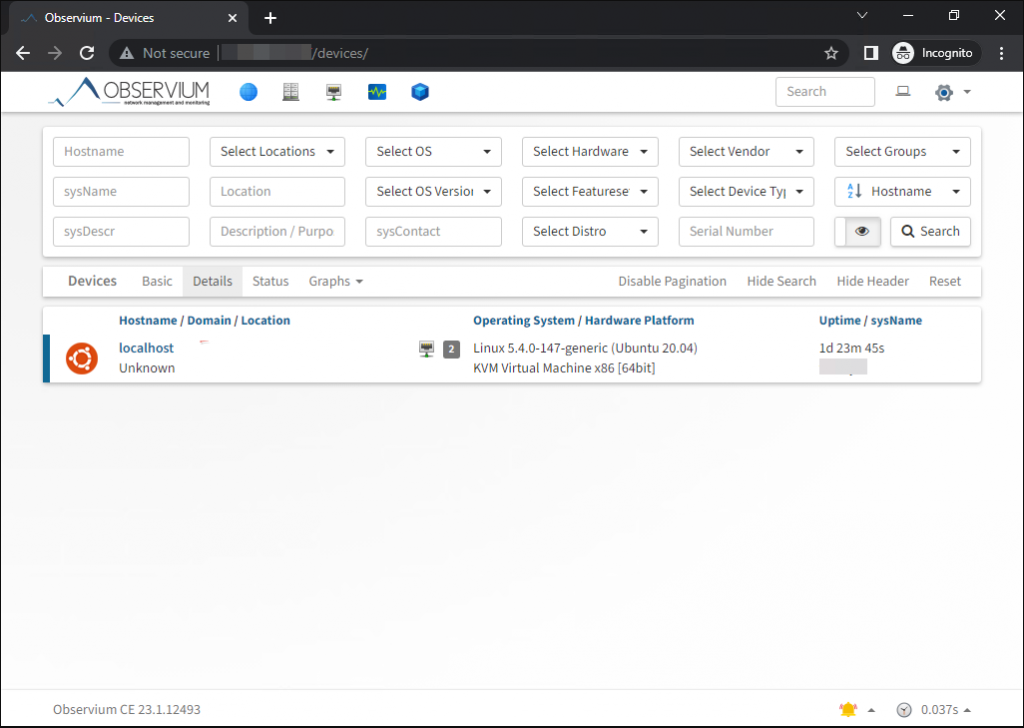Expand the Select Locations dropdown
This screenshot has width=1024, height=728.
pyautogui.click(x=277, y=152)
